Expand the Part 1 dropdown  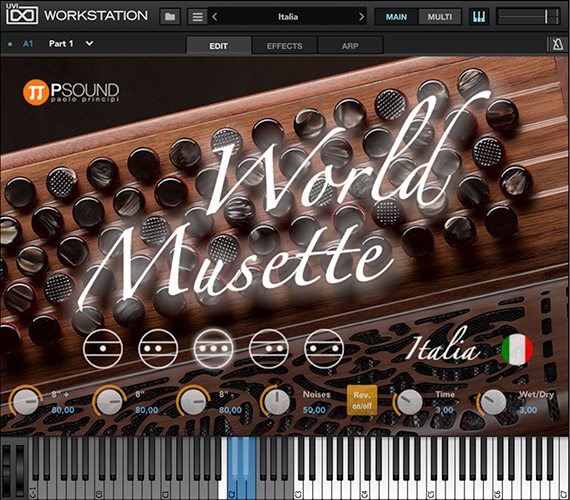89,44
